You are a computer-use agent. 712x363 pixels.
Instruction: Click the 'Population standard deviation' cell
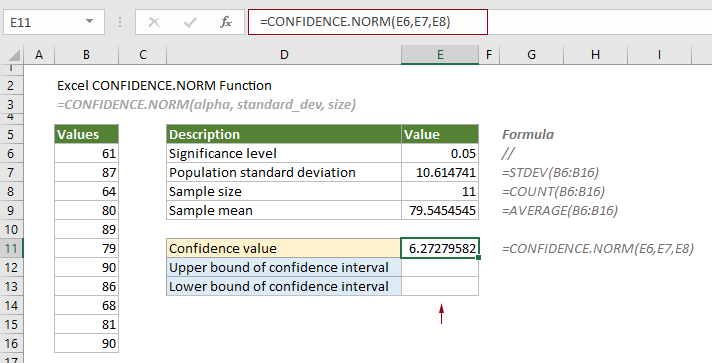284,173
